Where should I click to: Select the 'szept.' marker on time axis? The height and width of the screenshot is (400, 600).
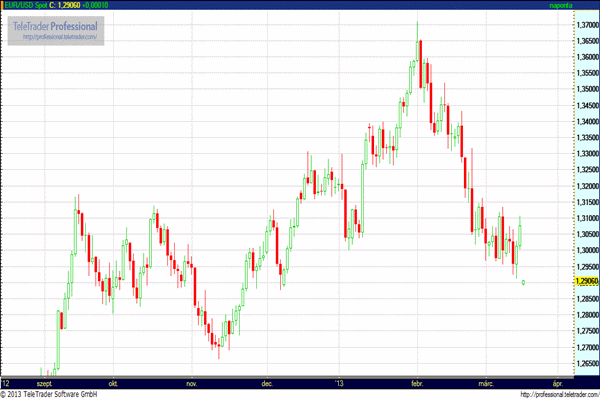(45, 383)
